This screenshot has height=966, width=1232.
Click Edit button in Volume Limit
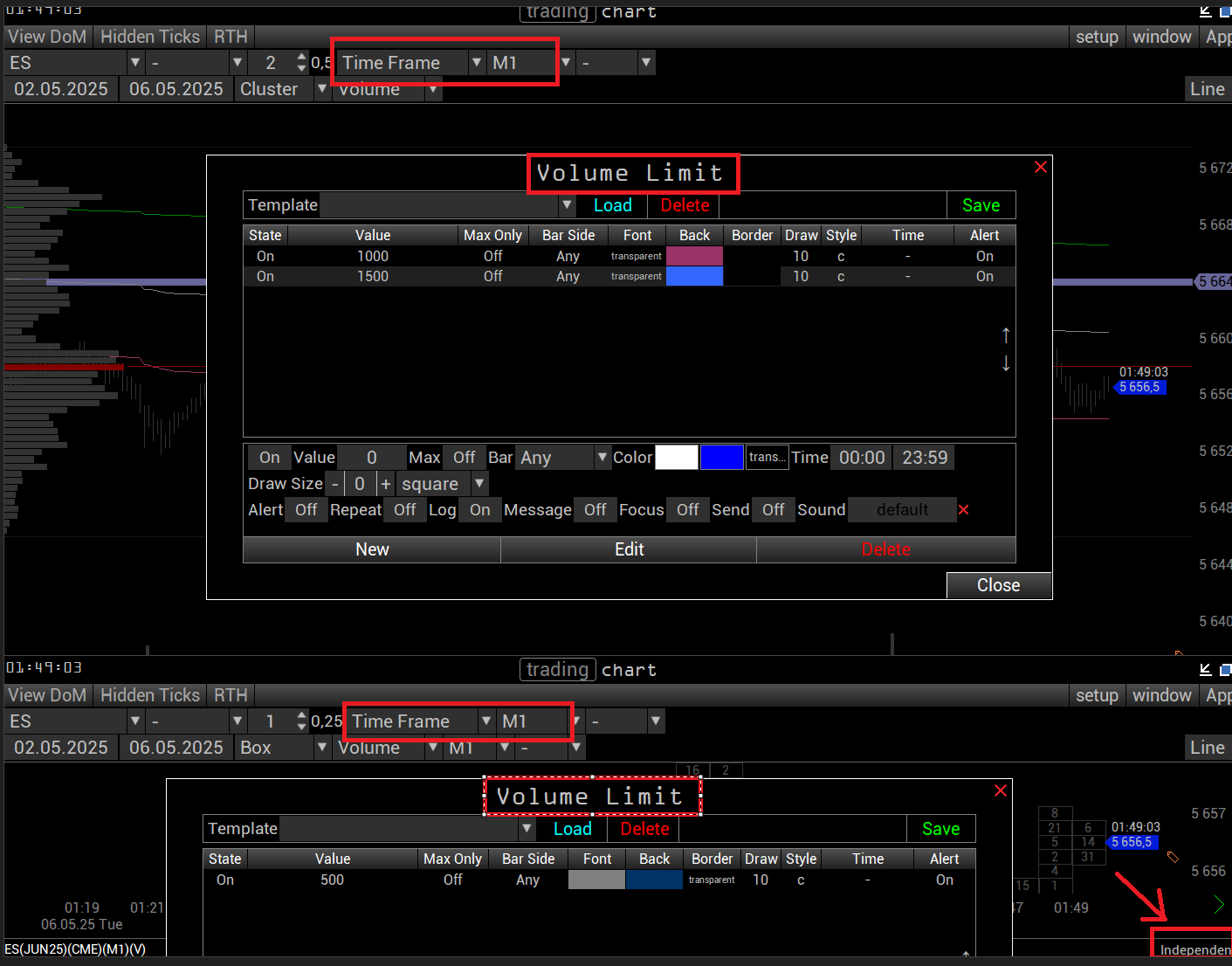(629, 549)
